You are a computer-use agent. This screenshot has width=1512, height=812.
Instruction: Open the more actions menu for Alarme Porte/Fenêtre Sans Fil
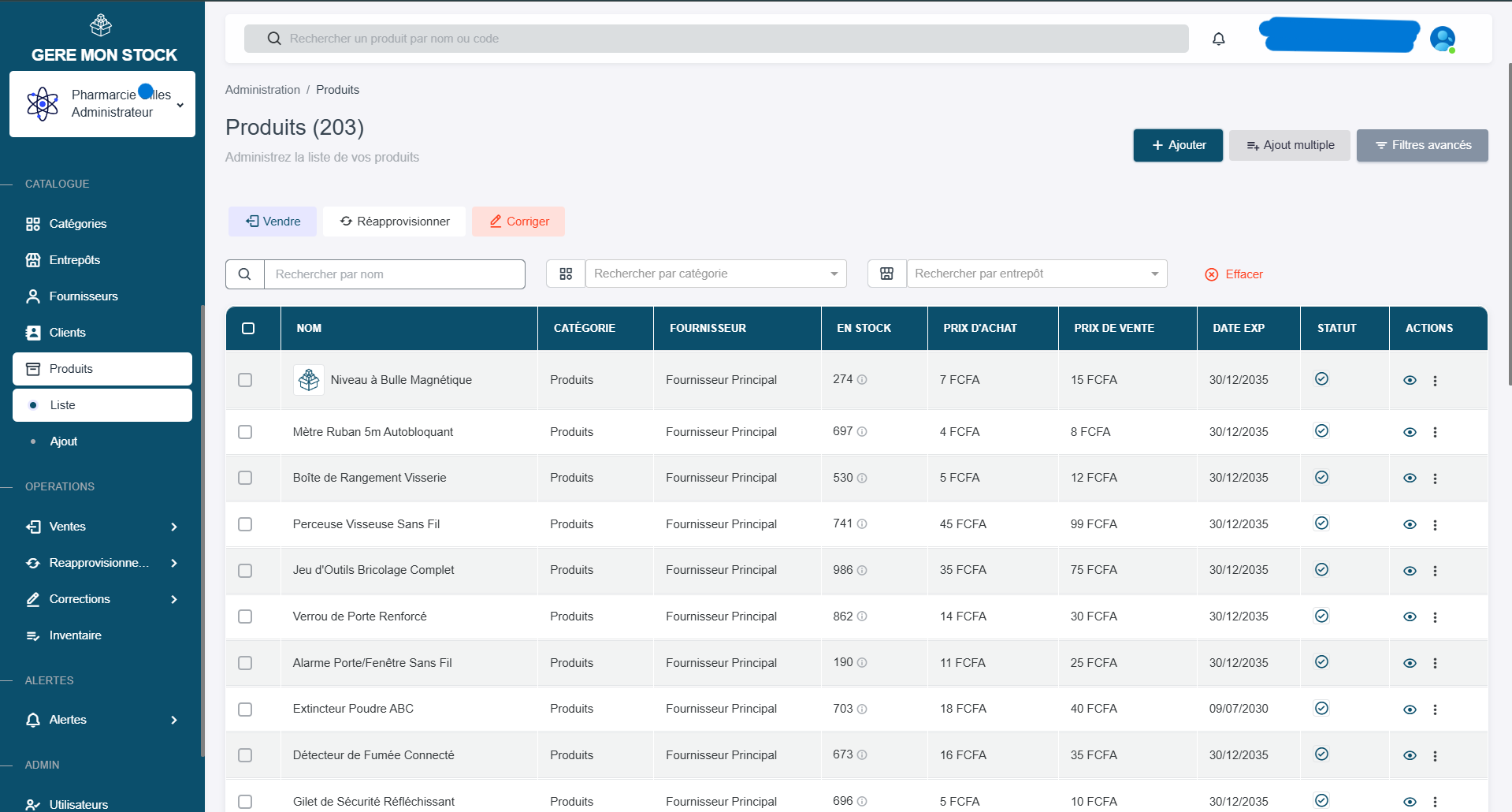click(x=1435, y=664)
